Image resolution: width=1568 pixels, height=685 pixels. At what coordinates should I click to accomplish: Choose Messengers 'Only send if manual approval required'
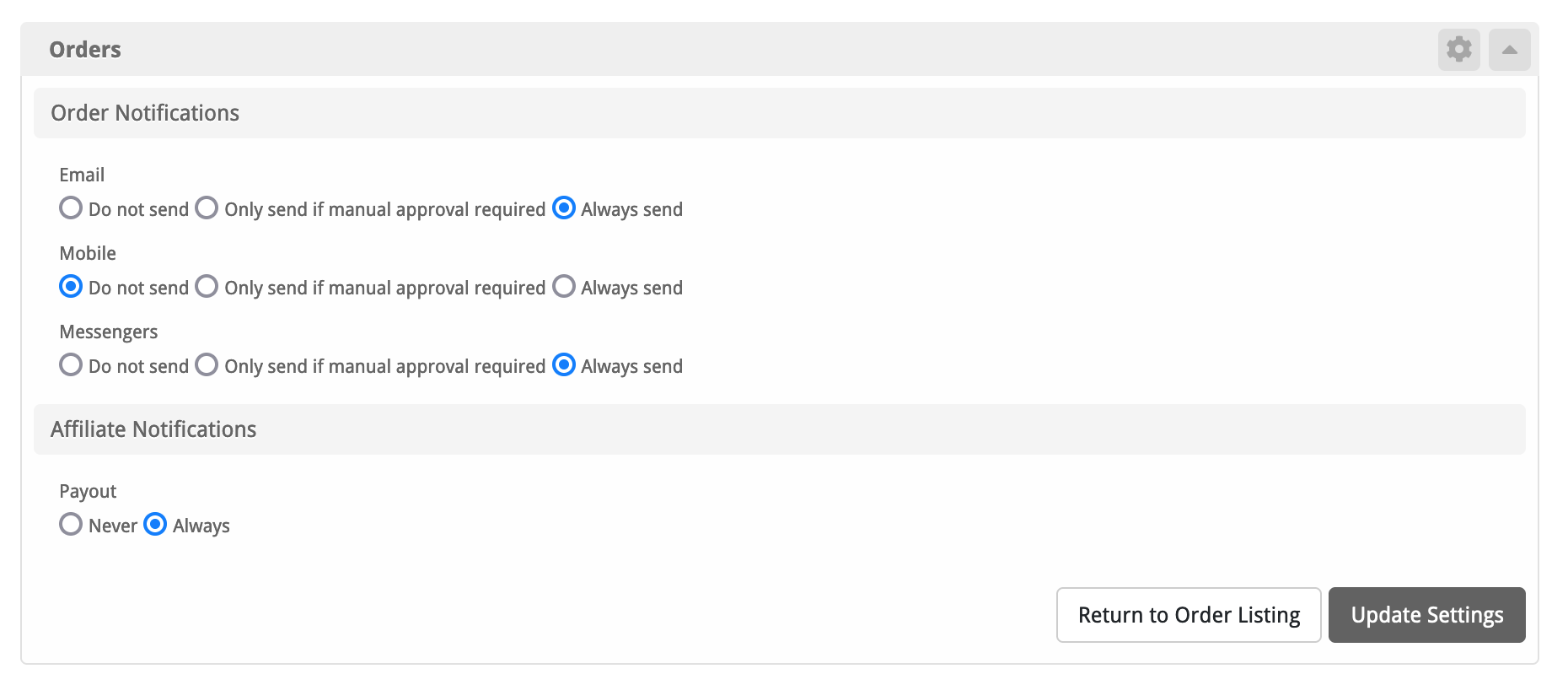coord(207,365)
